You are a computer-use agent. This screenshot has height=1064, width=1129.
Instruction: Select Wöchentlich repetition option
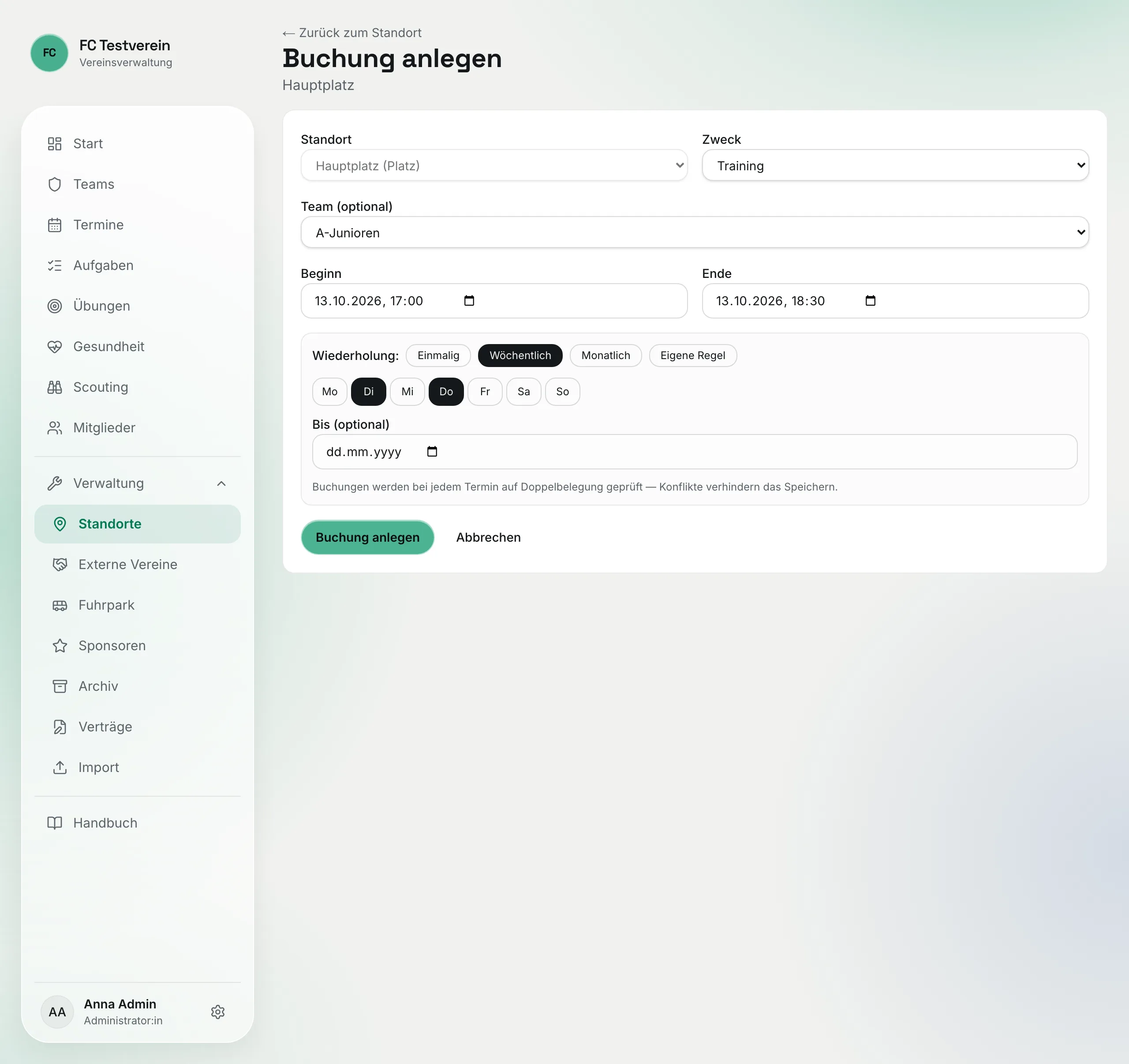click(520, 356)
